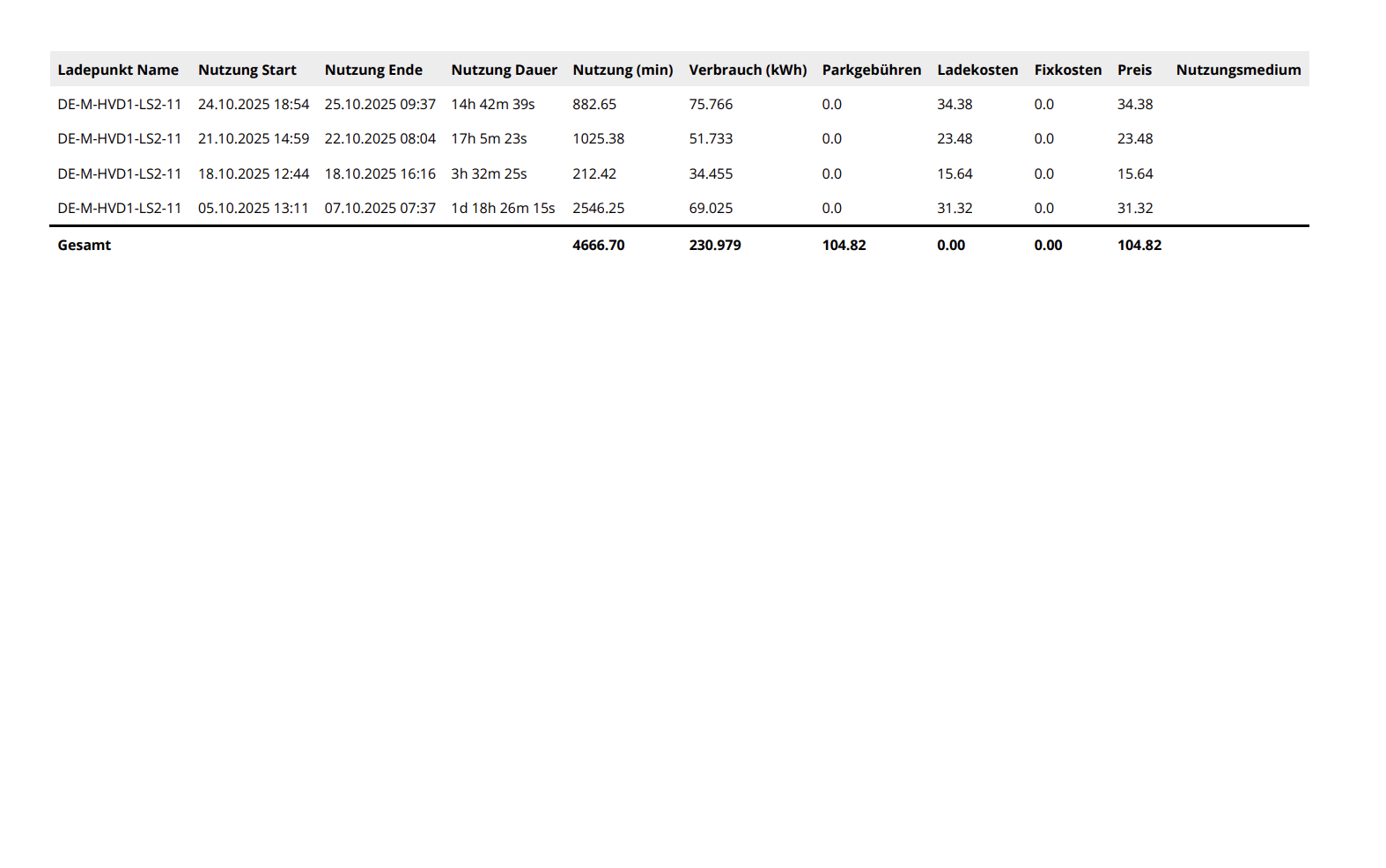Screen dimensions: 1386x868
Task: Select end time "07.10.2025 07:37"
Action: pos(380,208)
